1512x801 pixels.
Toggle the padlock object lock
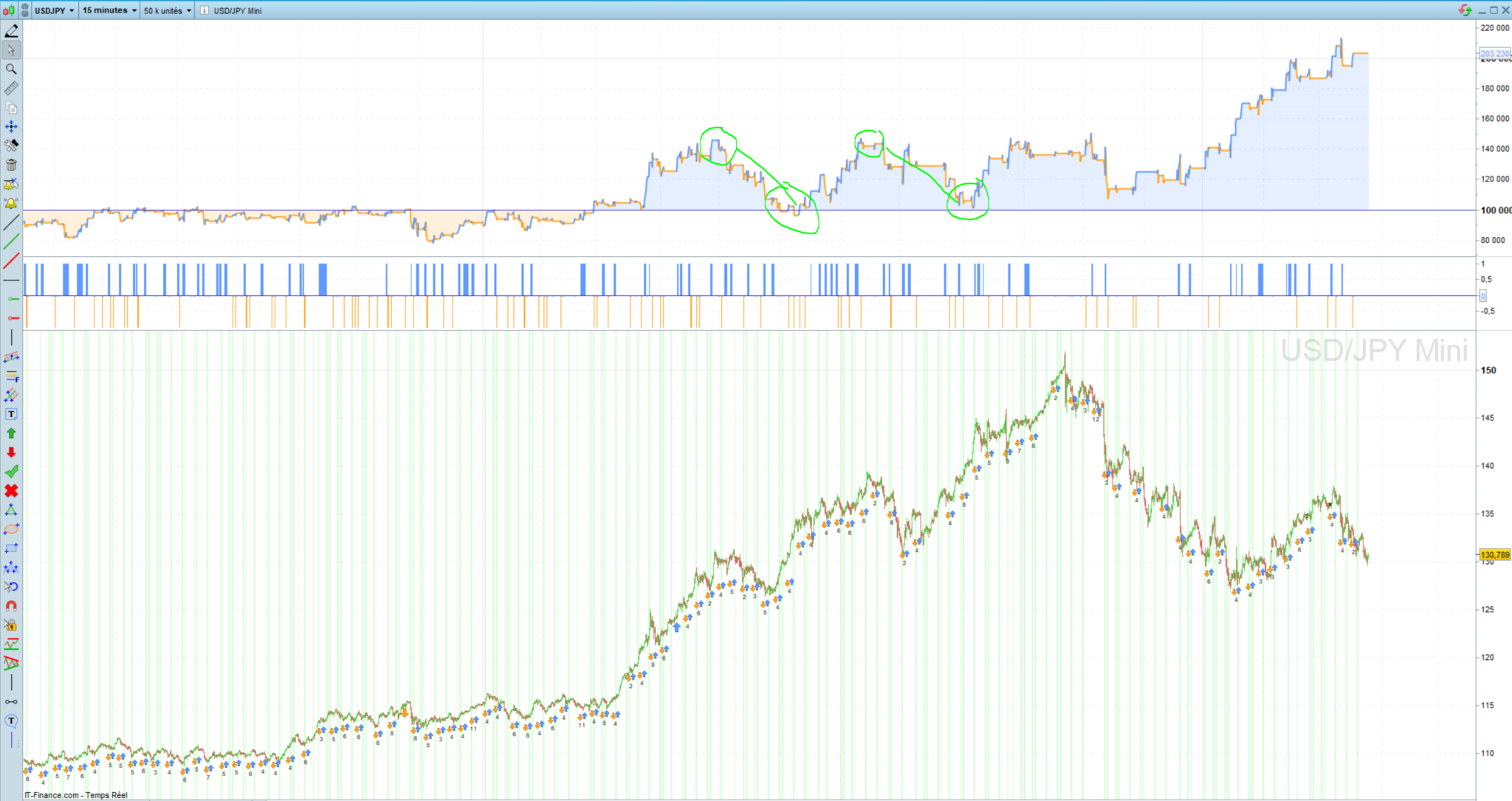pos(11,625)
